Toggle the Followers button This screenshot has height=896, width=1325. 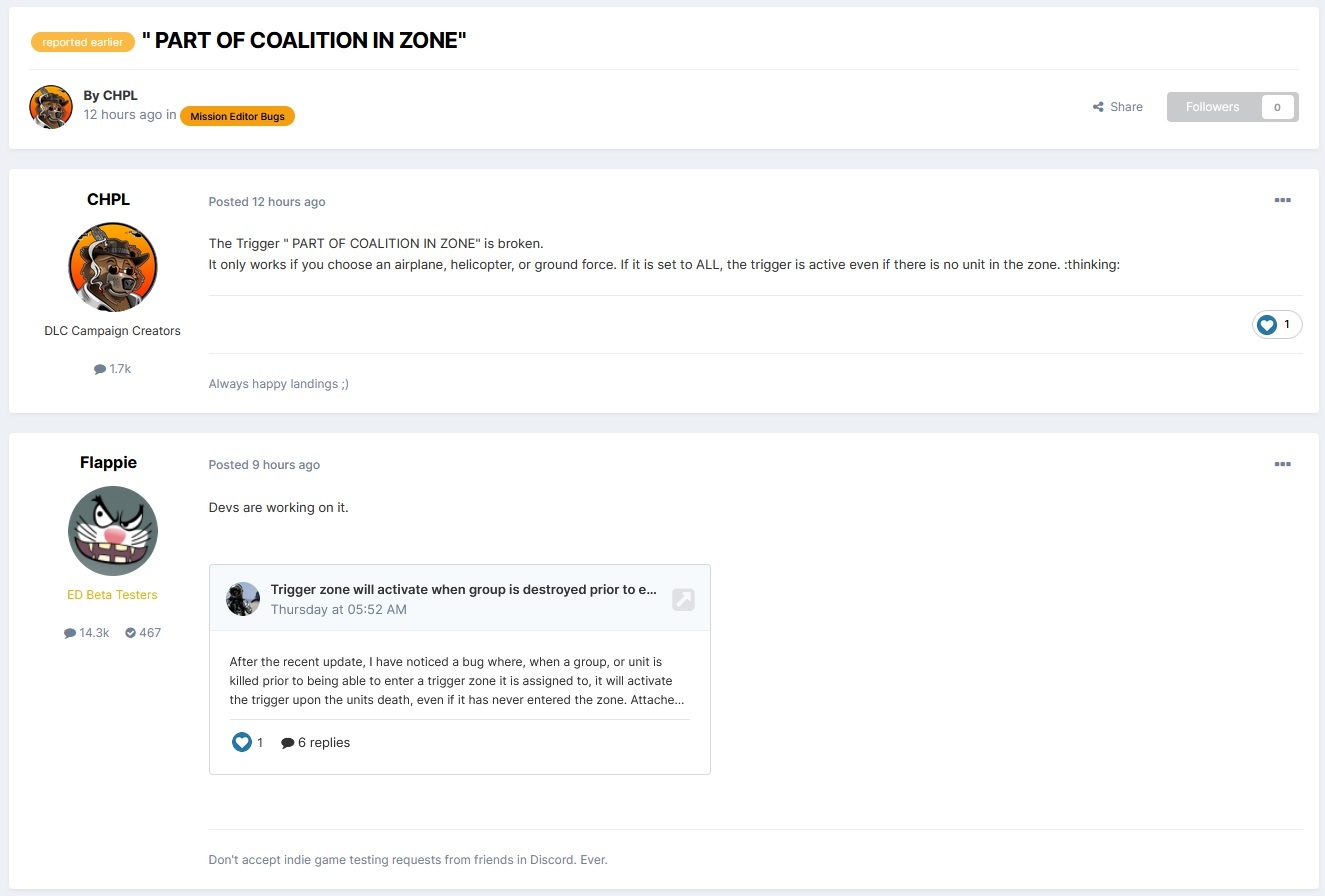click(x=1212, y=107)
